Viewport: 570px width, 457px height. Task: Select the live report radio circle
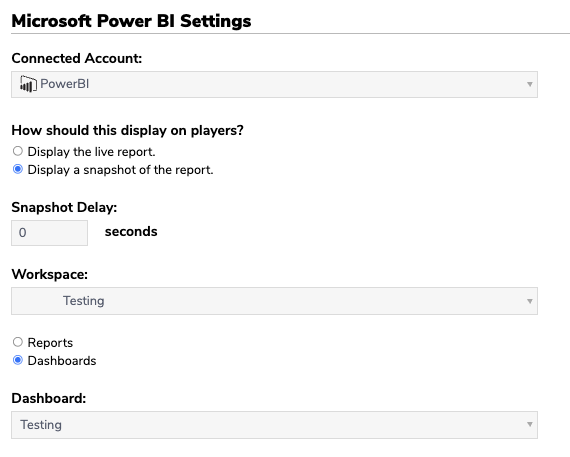pyautogui.click(x=17, y=151)
